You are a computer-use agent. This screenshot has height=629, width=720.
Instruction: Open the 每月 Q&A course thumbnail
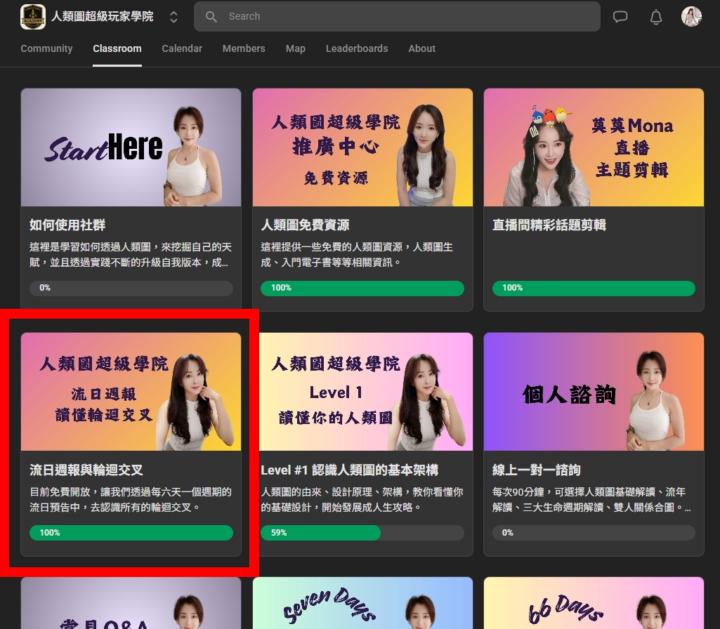[x=131, y=603]
